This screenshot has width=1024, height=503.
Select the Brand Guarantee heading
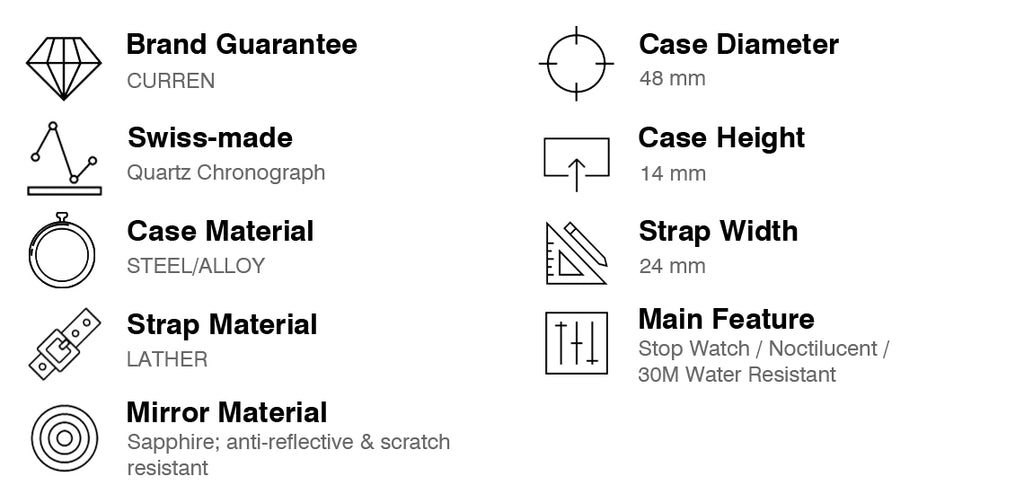(242, 44)
